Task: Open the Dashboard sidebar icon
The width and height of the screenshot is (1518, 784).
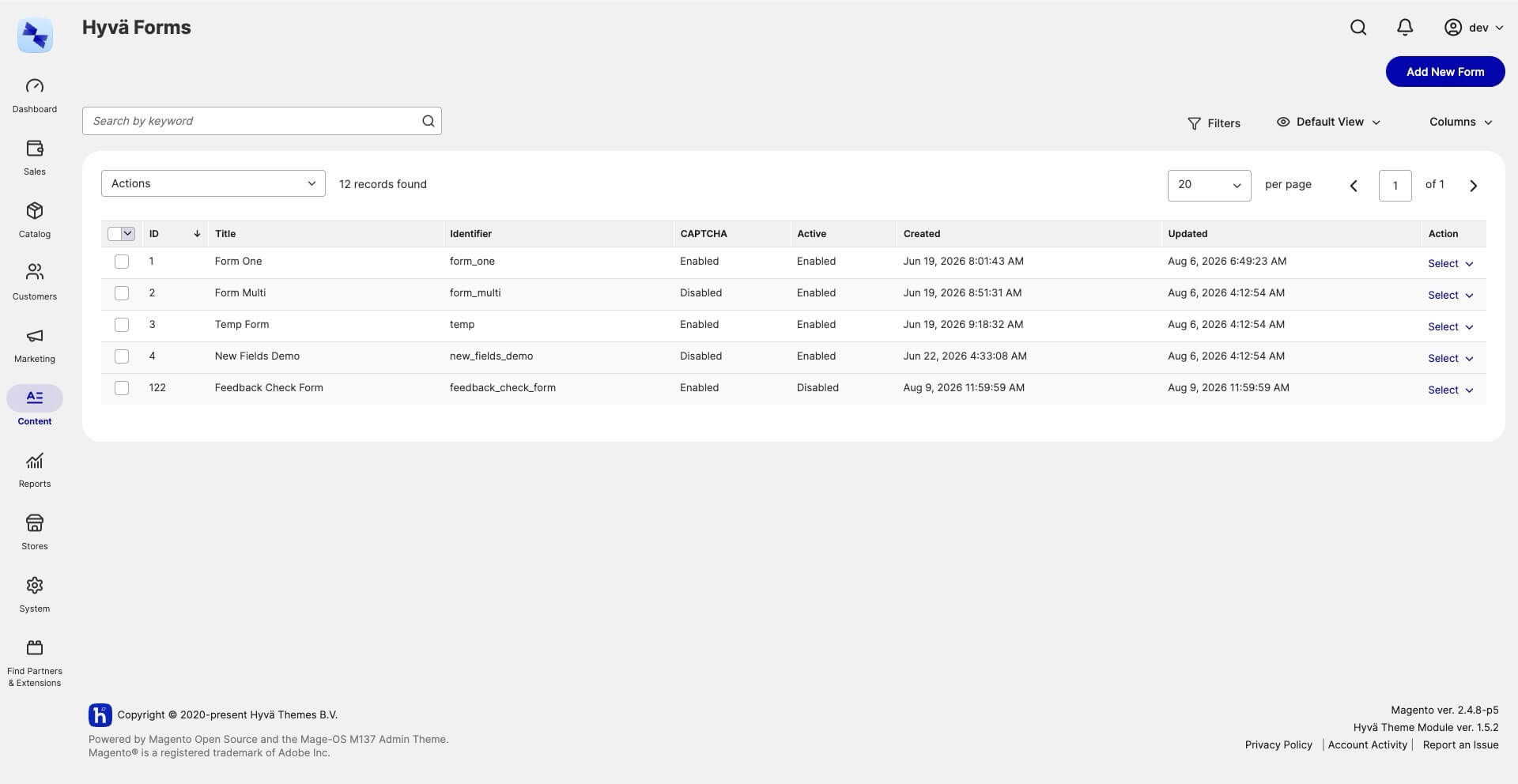Action: point(35,86)
